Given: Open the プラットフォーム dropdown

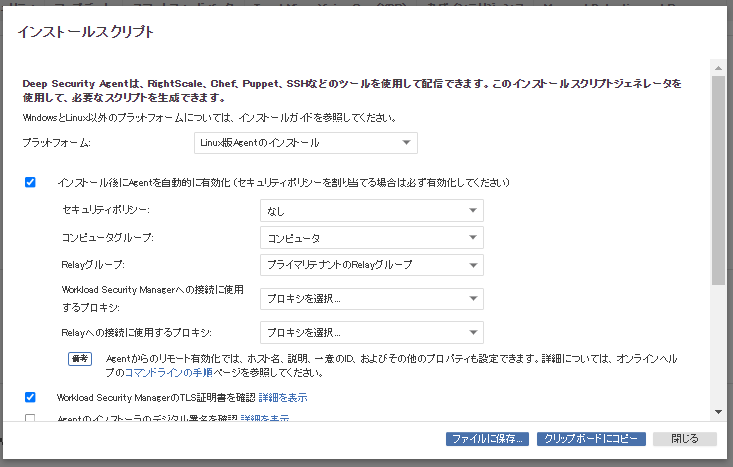Looking at the screenshot, I should coord(306,143).
